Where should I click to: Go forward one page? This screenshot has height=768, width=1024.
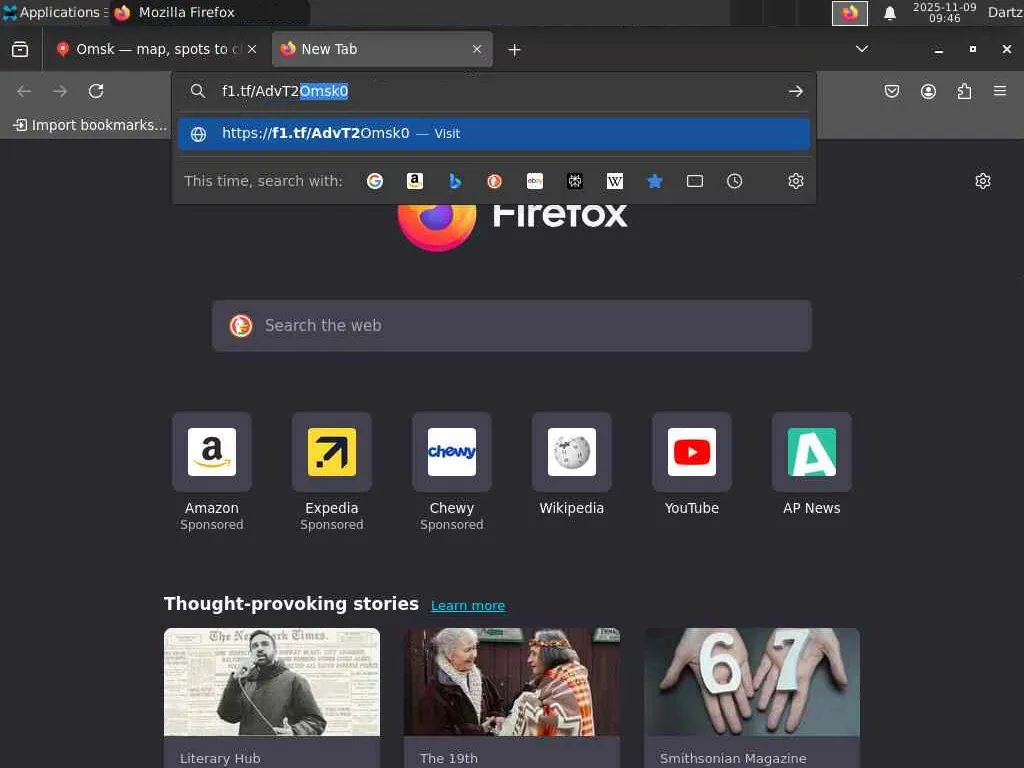point(60,91)
